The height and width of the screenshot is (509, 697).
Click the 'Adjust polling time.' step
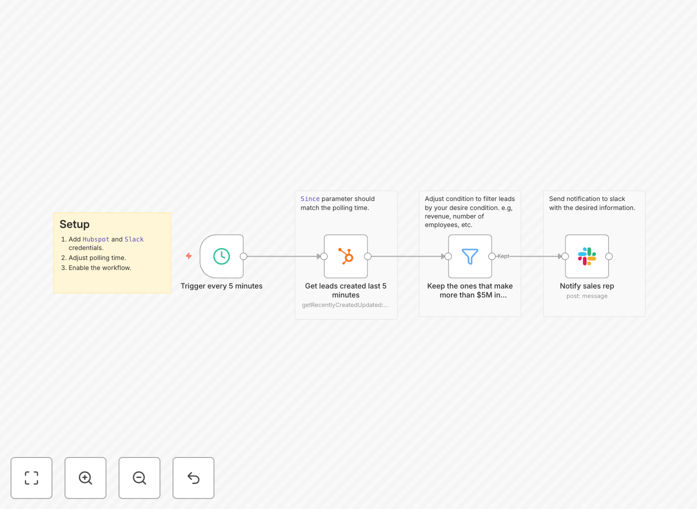(97, 258)
